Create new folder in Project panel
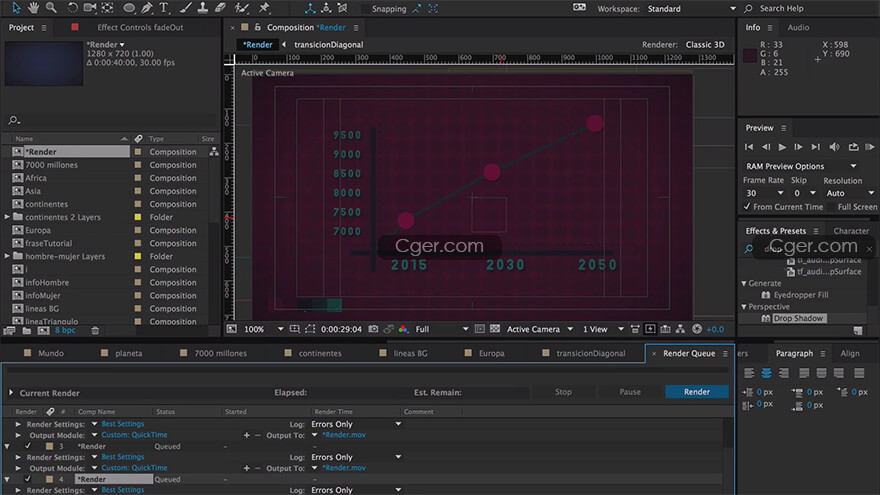Image resolution: width=880 pixels, height=495 pixels. click(26, 331)
